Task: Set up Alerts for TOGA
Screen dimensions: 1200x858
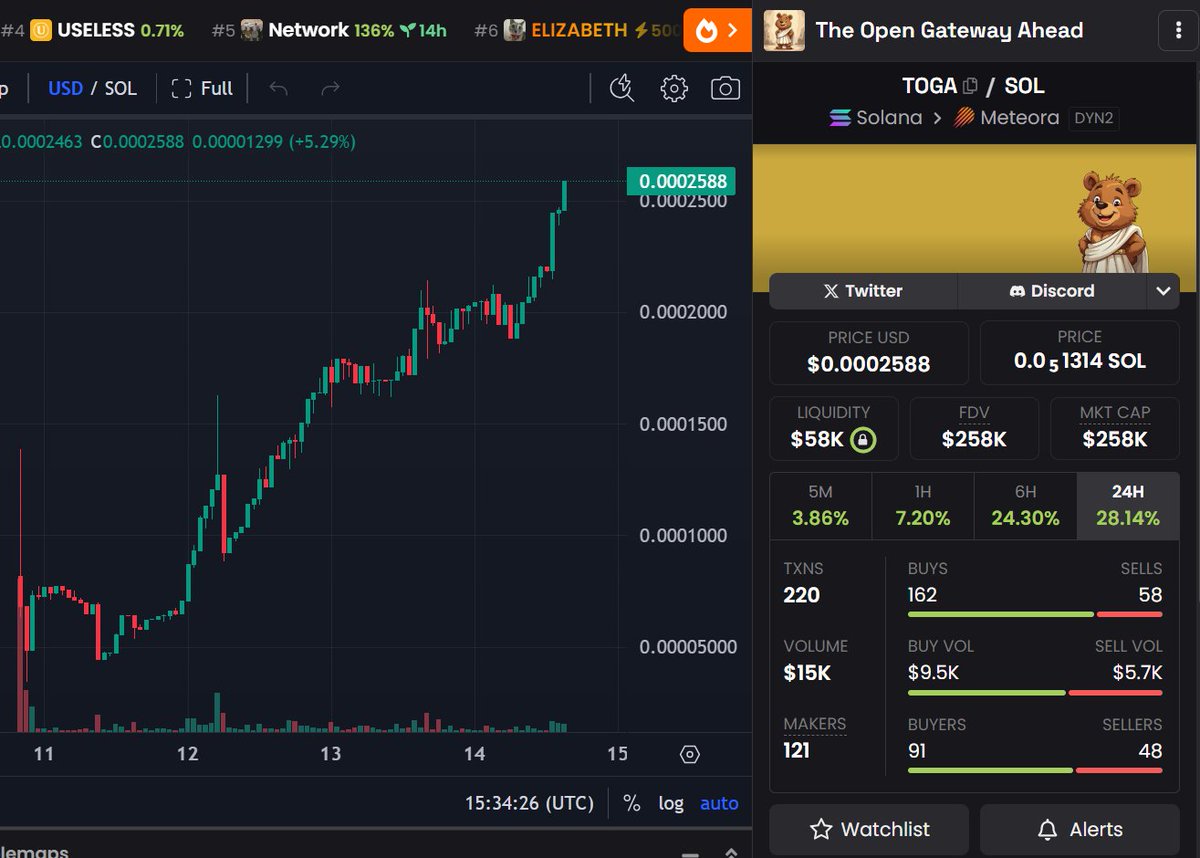Action: coord(1079,829)
